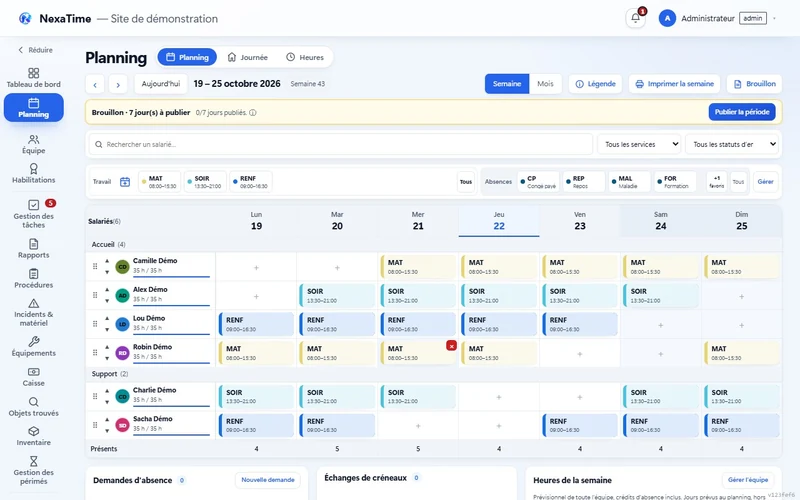Image resolution: width=800 pixels, height=500 pixels.
Task: Expand the Administrateur account menu arrow
Action: (774, 18)
